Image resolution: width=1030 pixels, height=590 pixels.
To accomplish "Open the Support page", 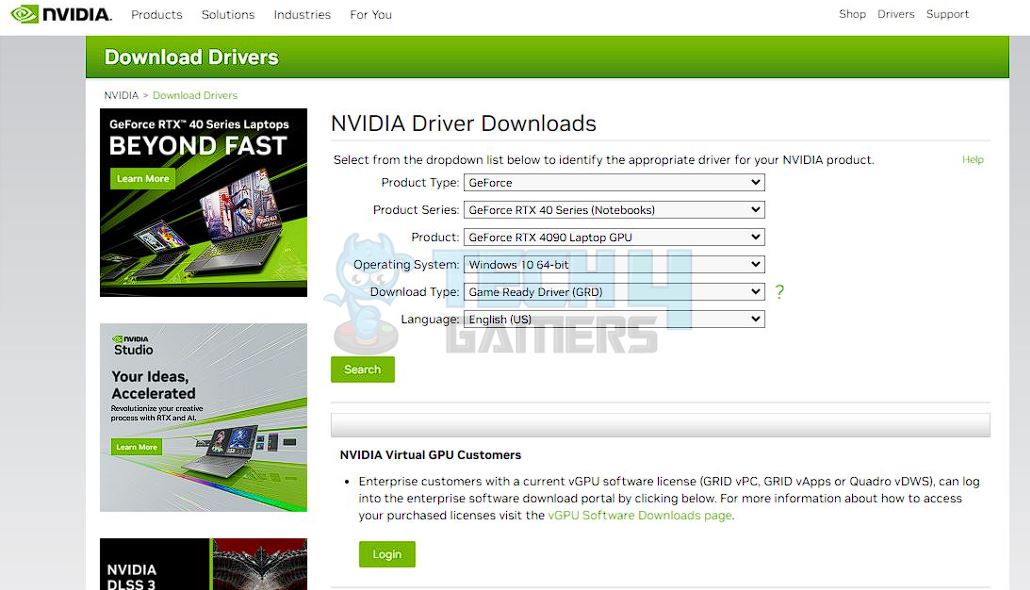I will pos(947,14).
